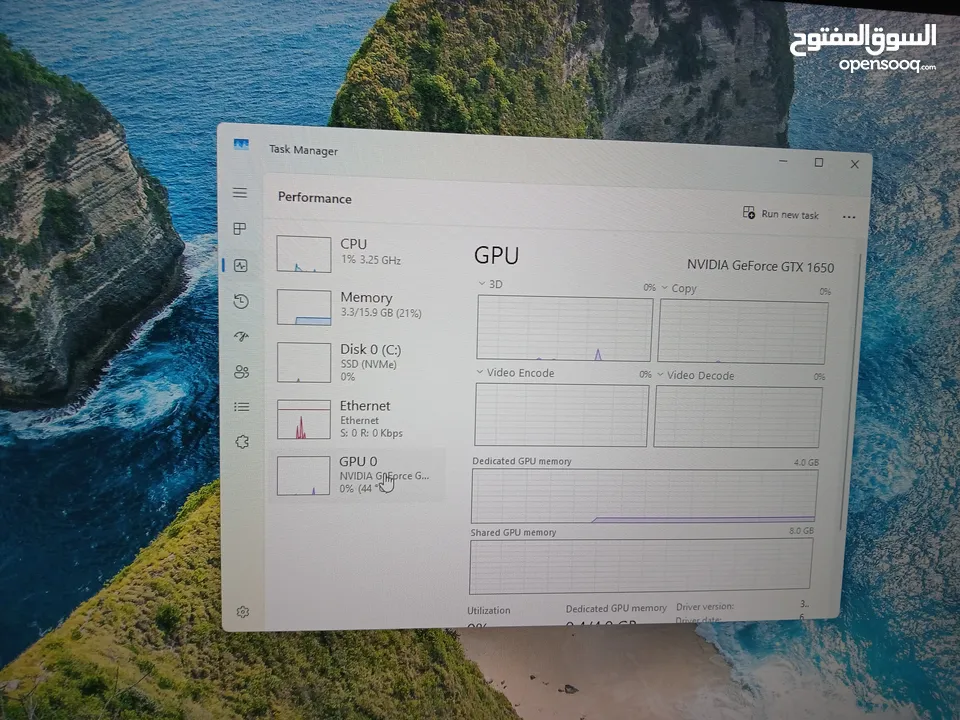The image size is (960, 720).
Task: Open the Processes page icon
Action: point(240,229)
